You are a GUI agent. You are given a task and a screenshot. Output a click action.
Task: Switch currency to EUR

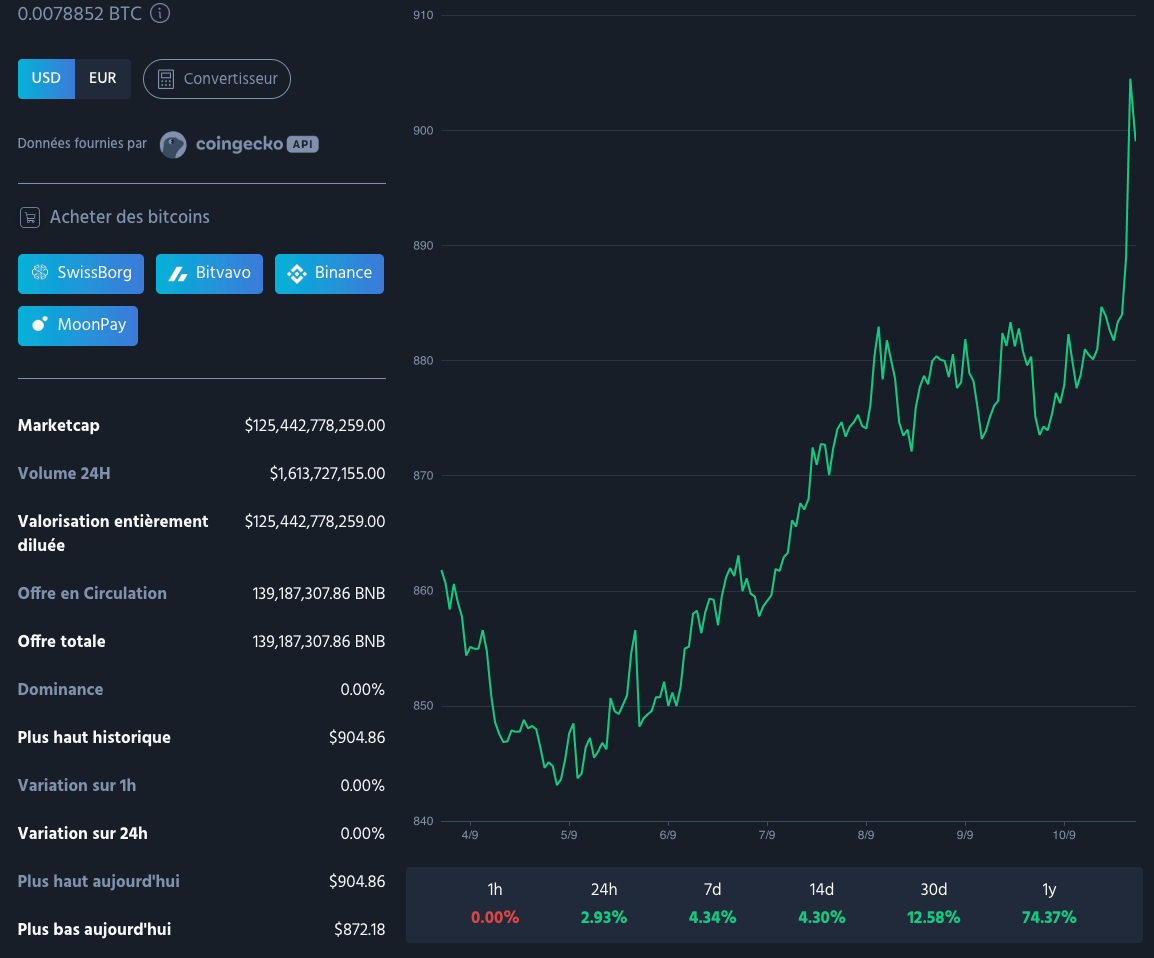pyautogui.click(x=102, y=78)
